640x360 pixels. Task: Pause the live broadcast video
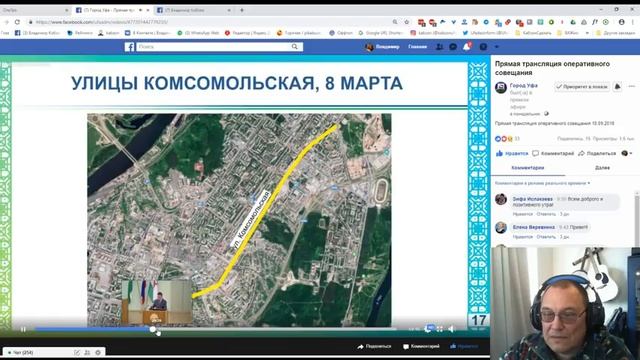[x=23, y=329]
